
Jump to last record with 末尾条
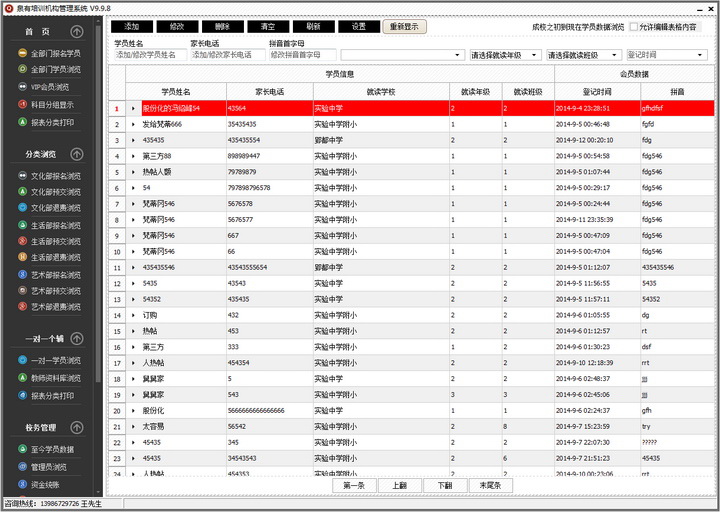(x=490, y=485)
